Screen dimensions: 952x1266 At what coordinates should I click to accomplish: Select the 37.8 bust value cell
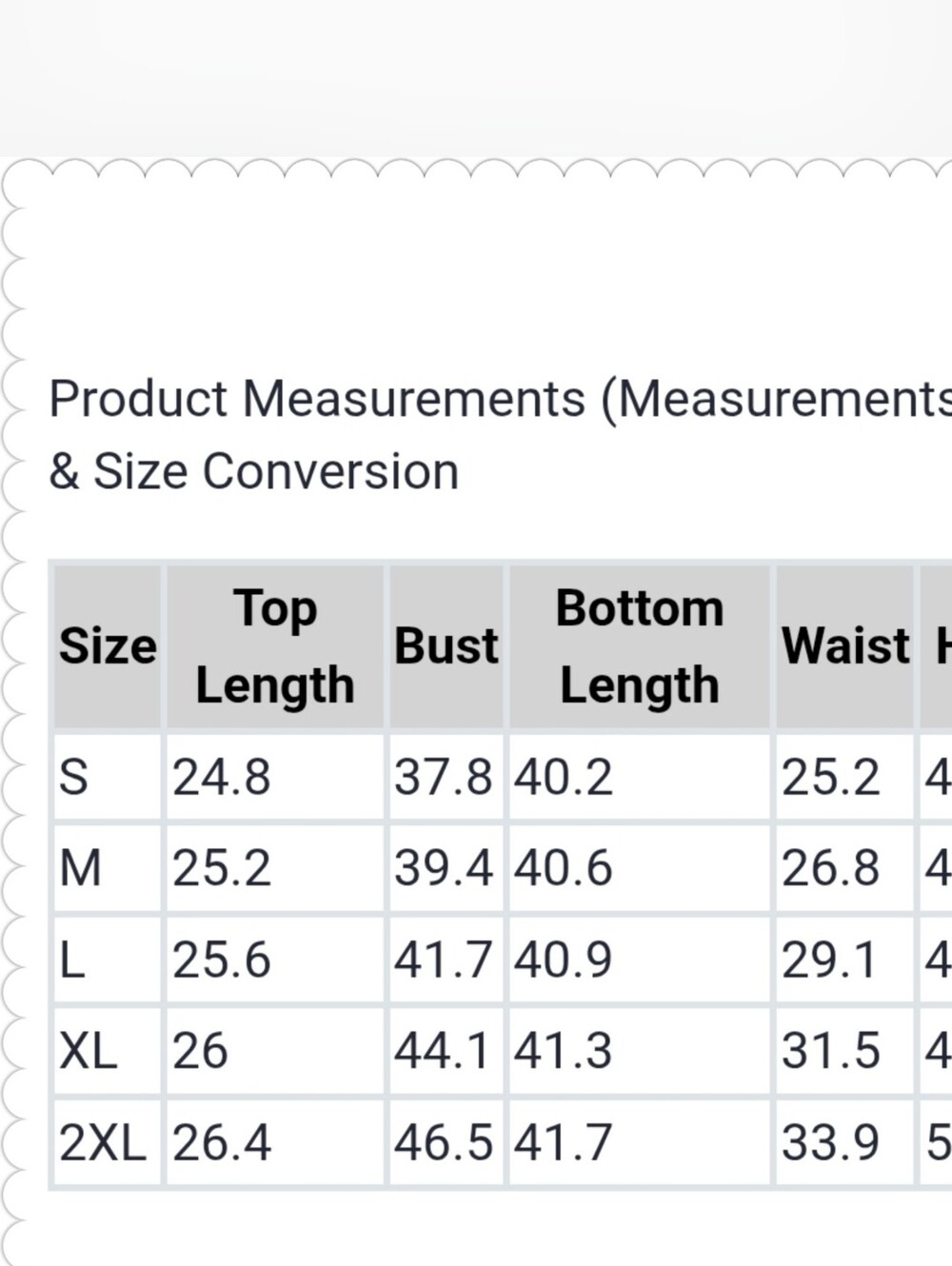(446, 777)
